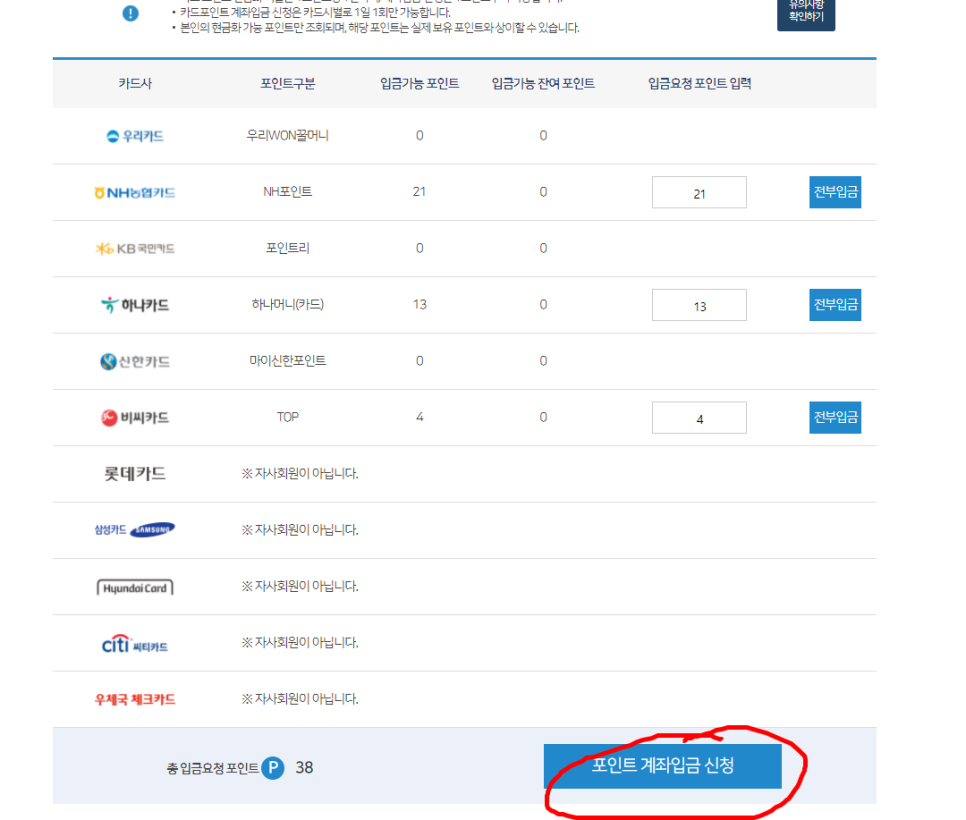
Task: Click the 총 입금요청 포인트 label
Action: (213, 768)
